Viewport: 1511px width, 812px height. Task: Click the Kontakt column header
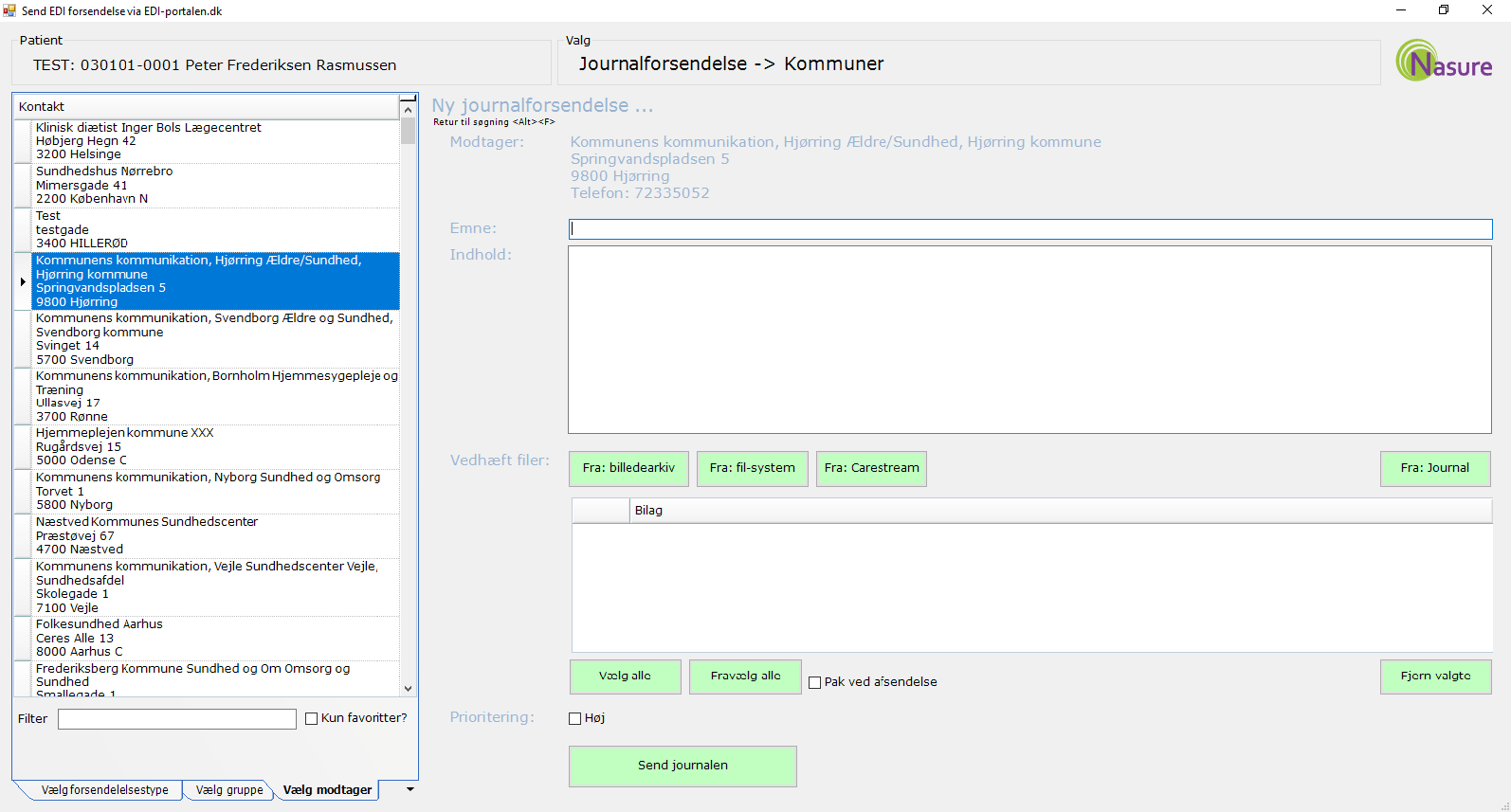click(207, 106)
